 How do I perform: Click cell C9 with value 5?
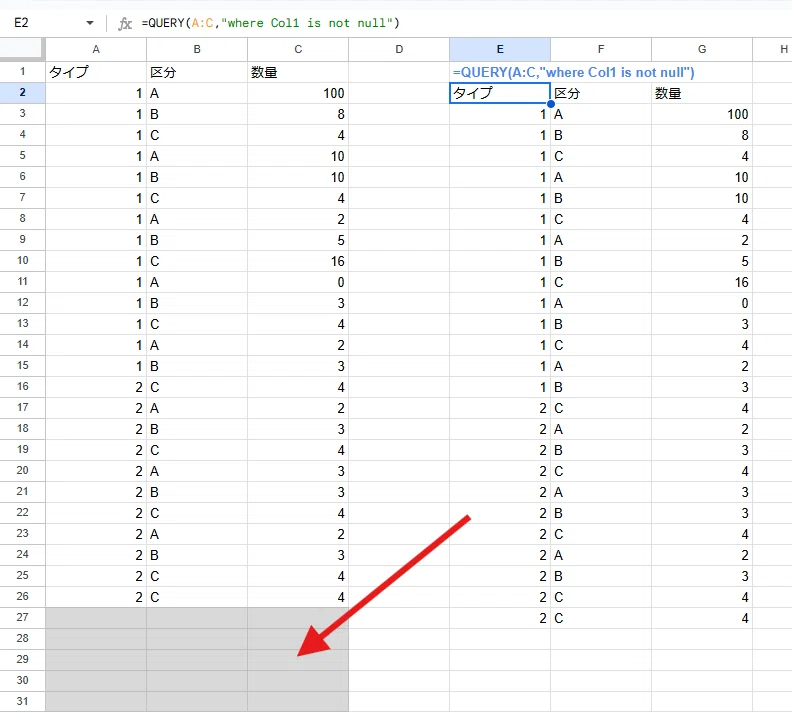coord(298,240)
